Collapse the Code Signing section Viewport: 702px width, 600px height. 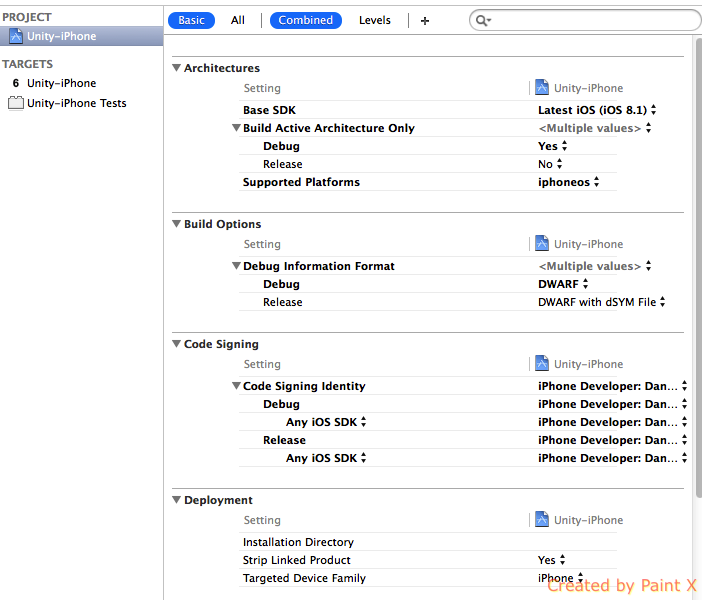click(x=177, y=344)
